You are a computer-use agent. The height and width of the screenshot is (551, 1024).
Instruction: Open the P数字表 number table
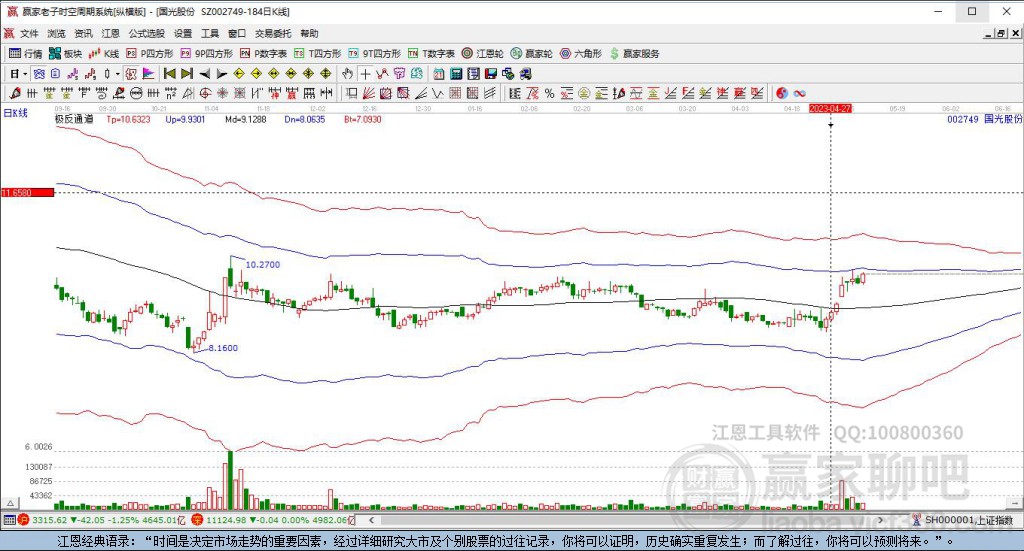click(x=263, y=54)
